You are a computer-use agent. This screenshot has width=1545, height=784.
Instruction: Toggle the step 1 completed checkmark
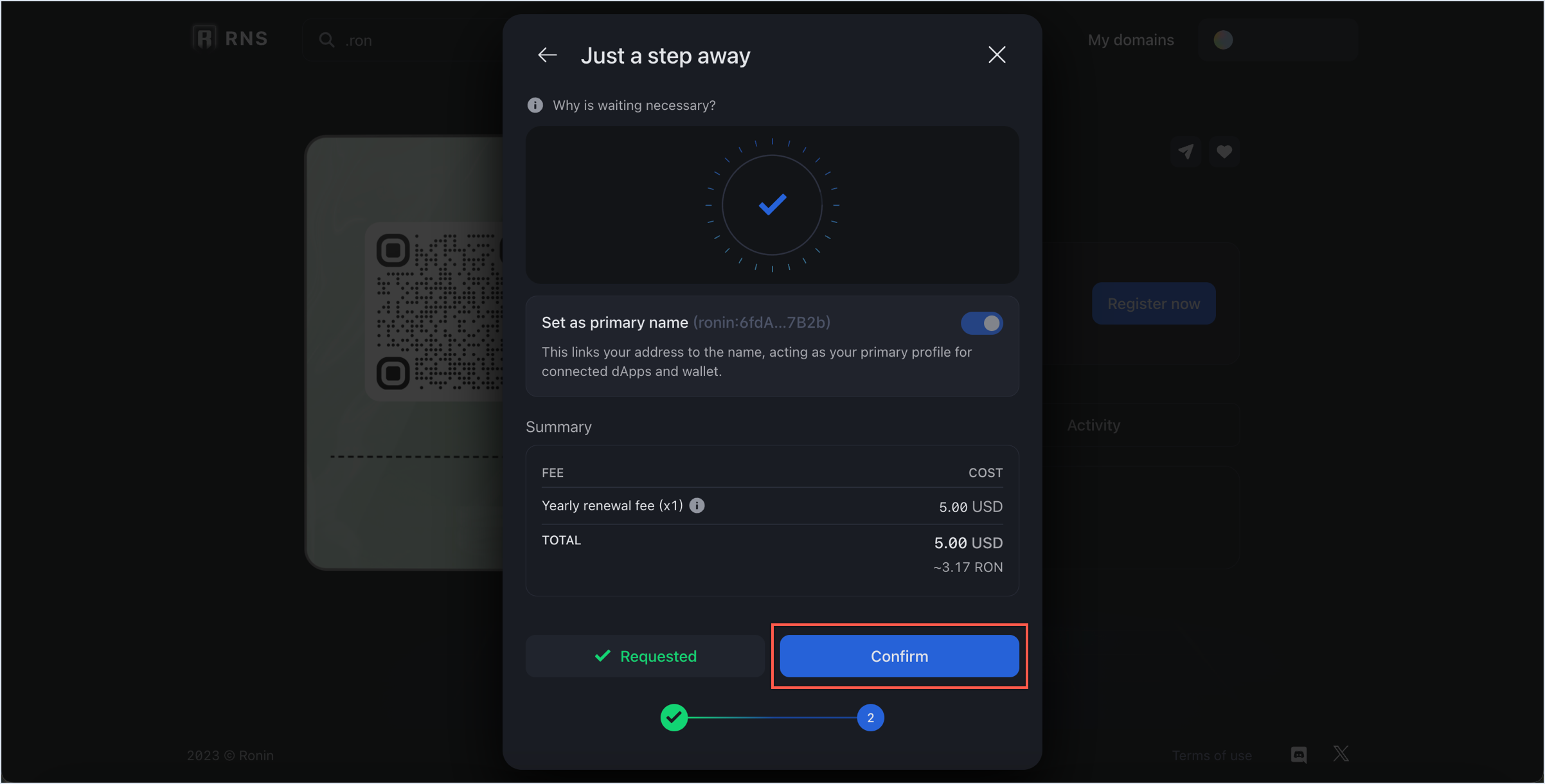pos(673,716)
